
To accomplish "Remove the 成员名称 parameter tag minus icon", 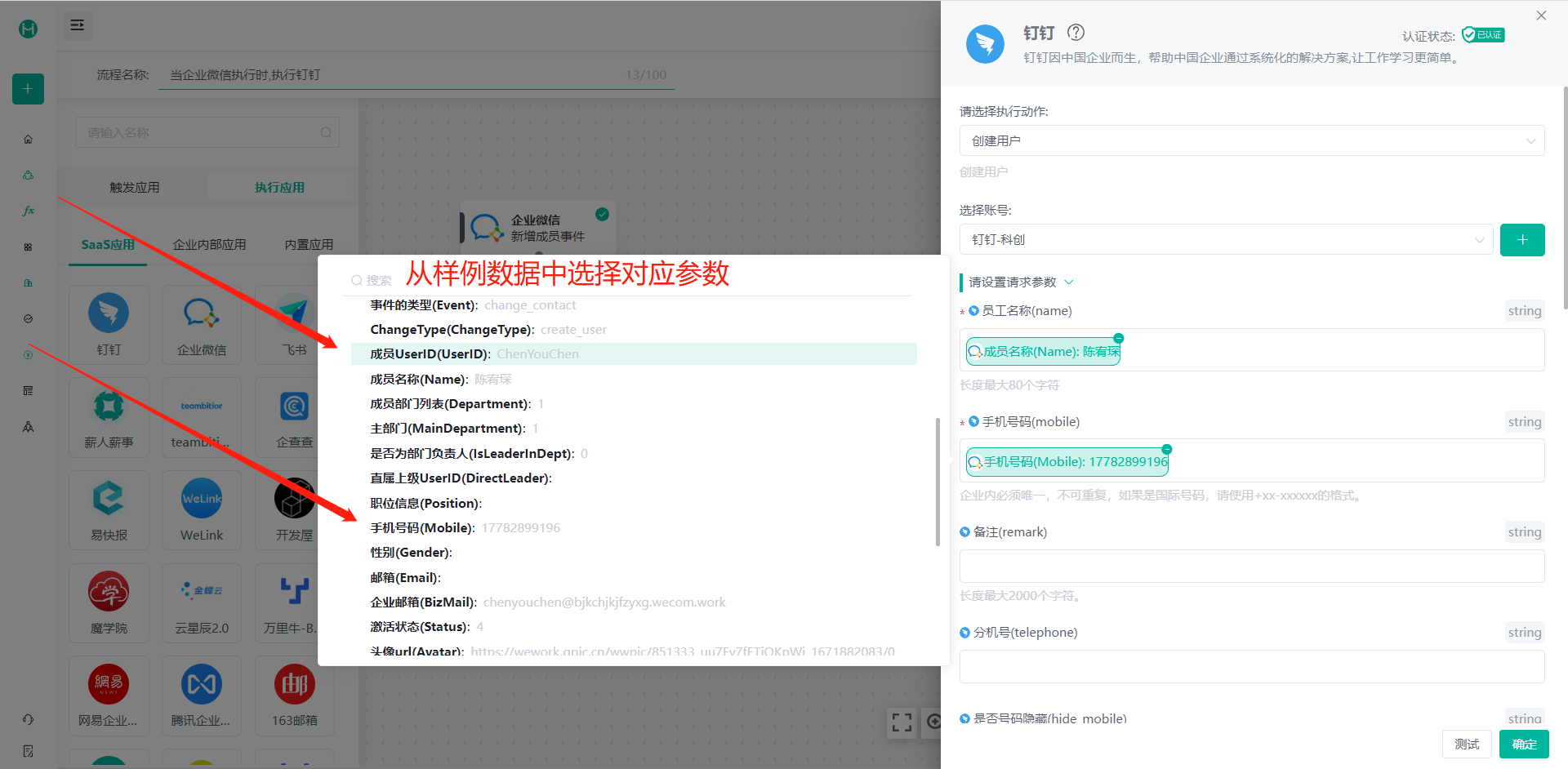I will click(x=1119, y=338).
